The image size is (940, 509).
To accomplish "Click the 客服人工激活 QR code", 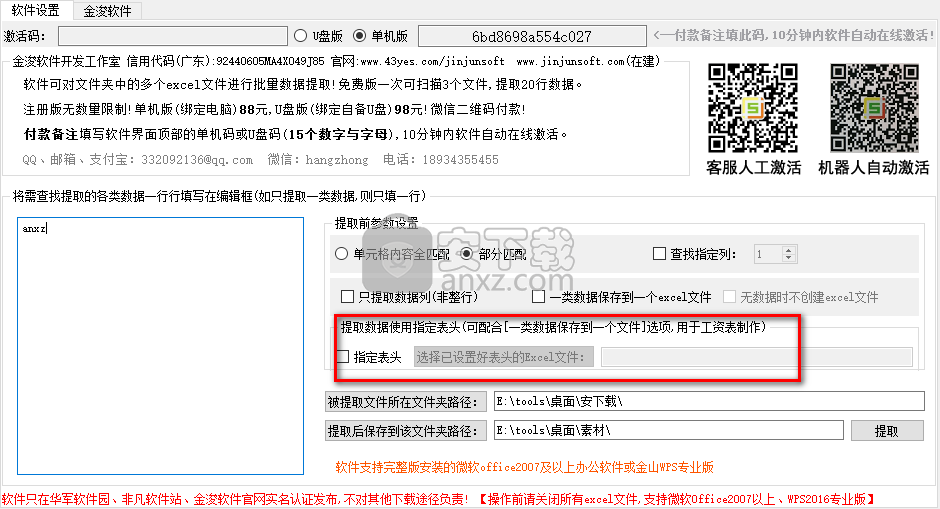I will [x=753, y=108].
